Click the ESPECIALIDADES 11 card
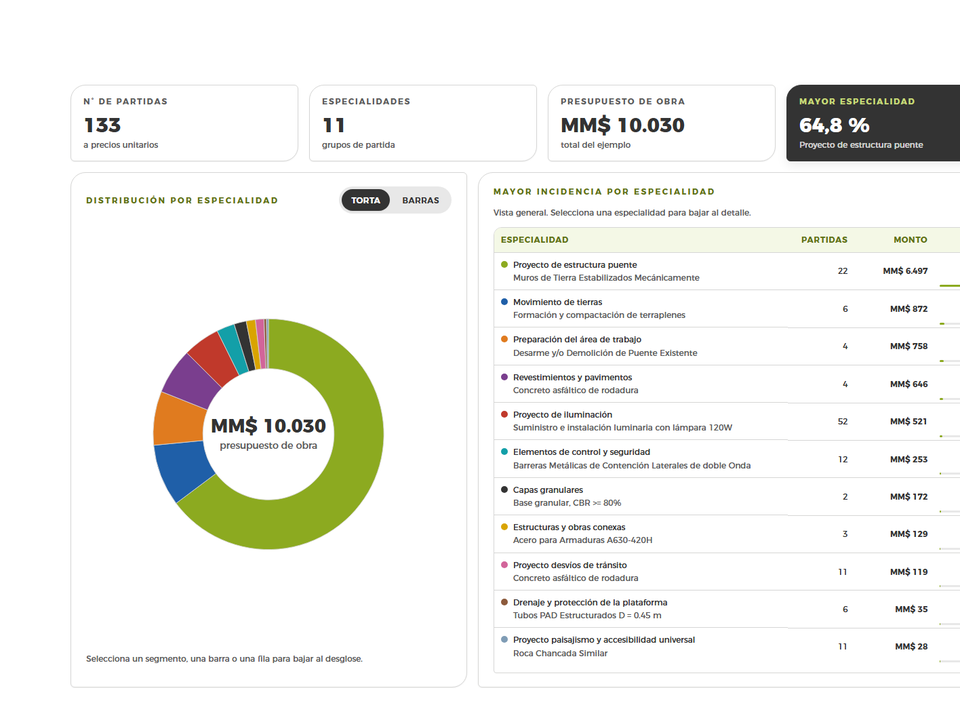 click(423, 123)
